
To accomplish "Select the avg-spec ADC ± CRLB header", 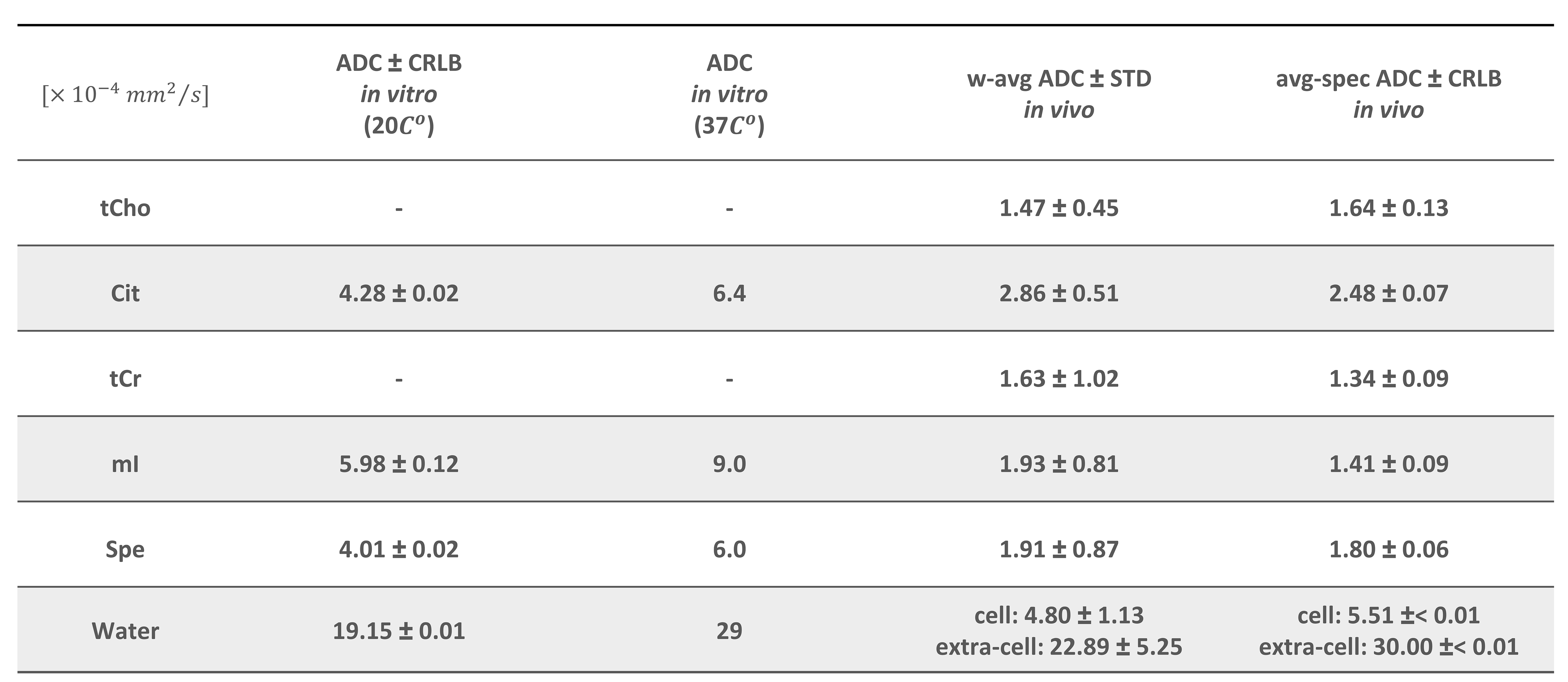I will 1388,94.
